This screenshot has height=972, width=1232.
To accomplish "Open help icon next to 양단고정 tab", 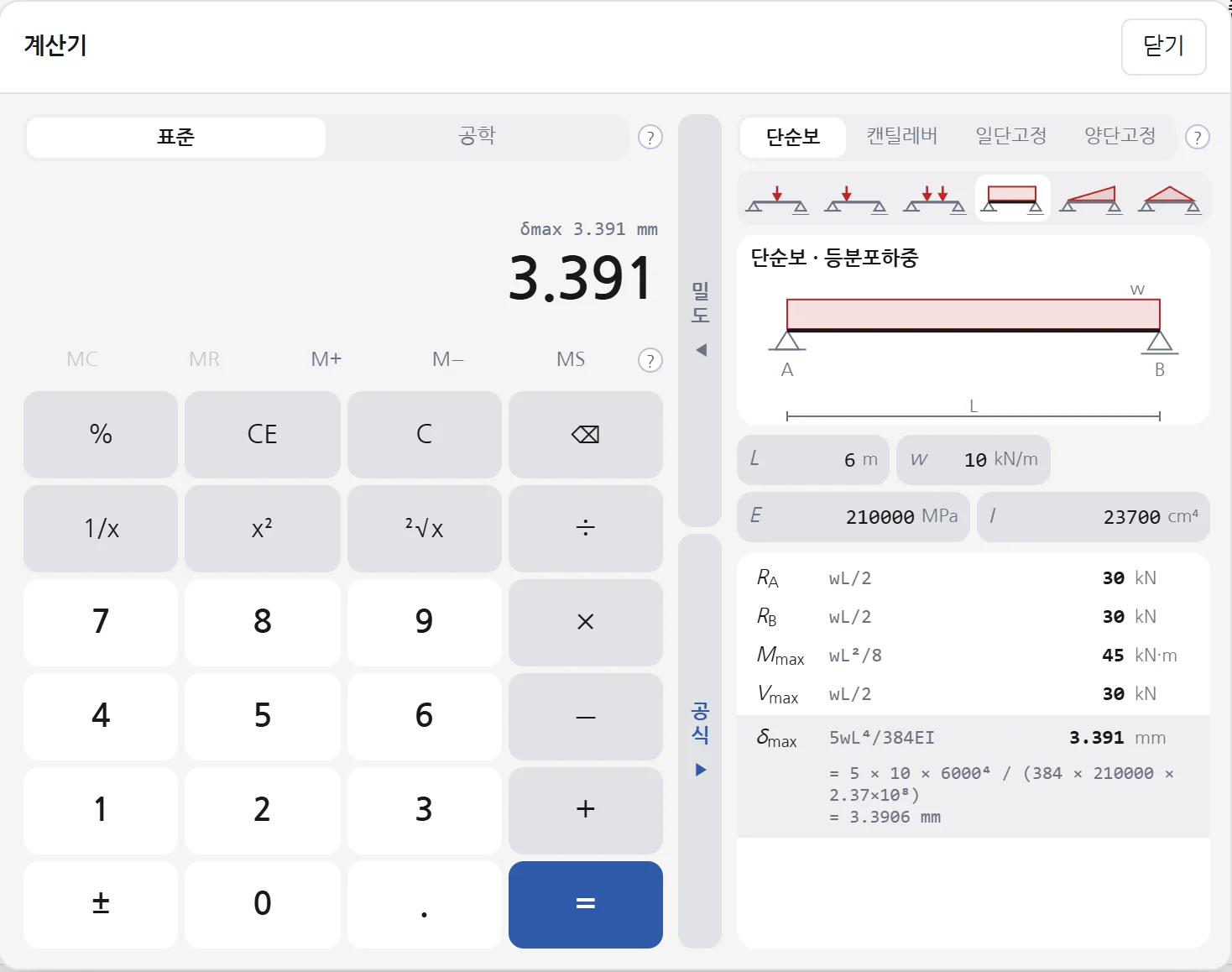I will tap(1198, 137).
